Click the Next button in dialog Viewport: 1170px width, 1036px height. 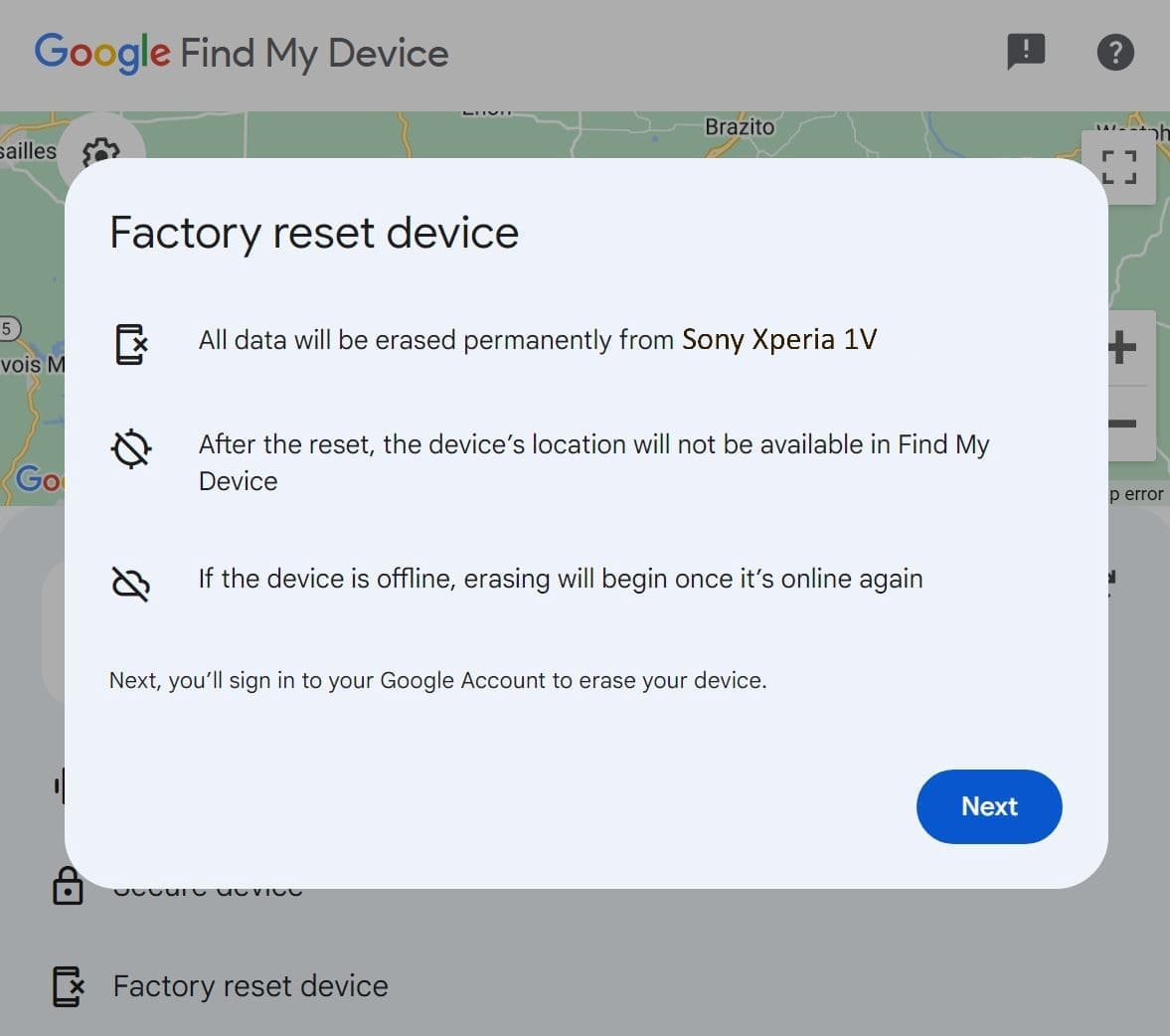coord(989,806)
